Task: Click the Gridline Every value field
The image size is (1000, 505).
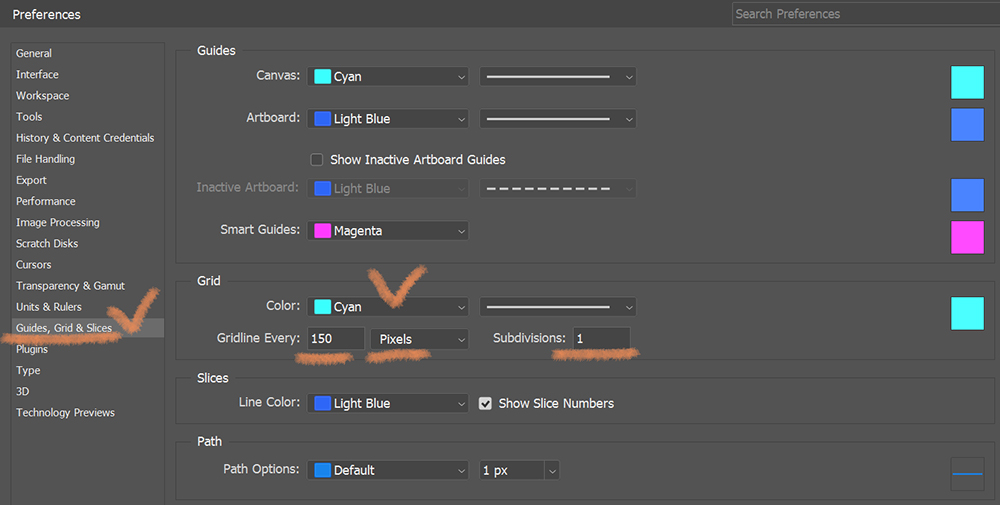Action: 336,339
